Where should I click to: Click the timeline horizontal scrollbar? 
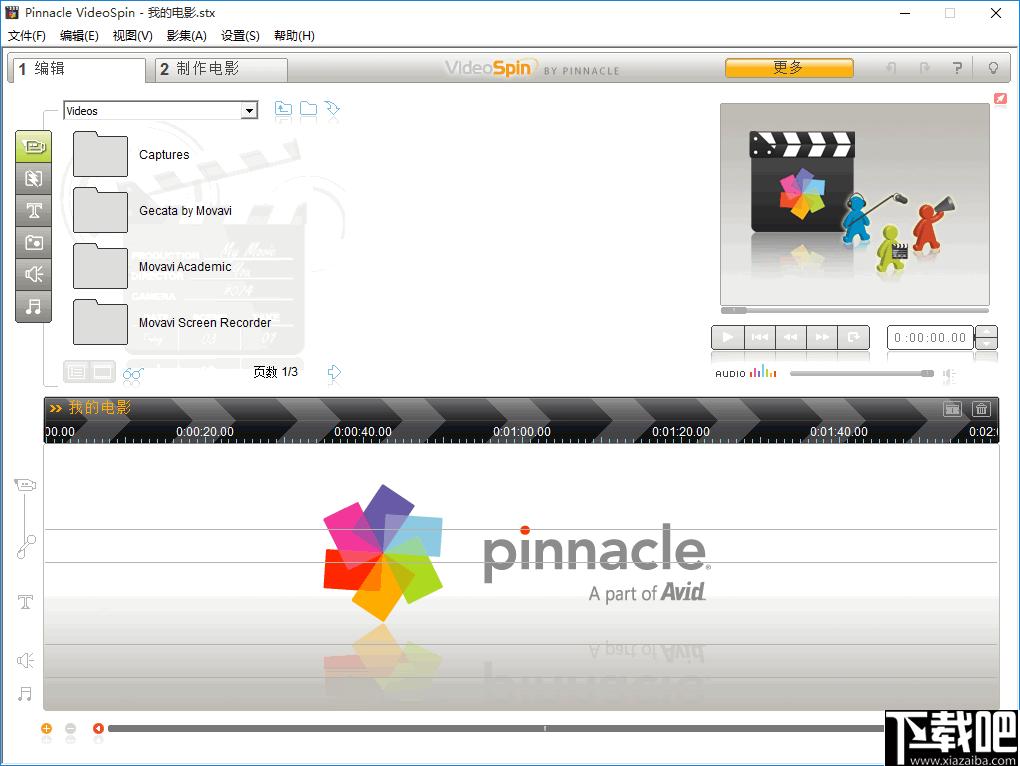click(x=497, y=728)
